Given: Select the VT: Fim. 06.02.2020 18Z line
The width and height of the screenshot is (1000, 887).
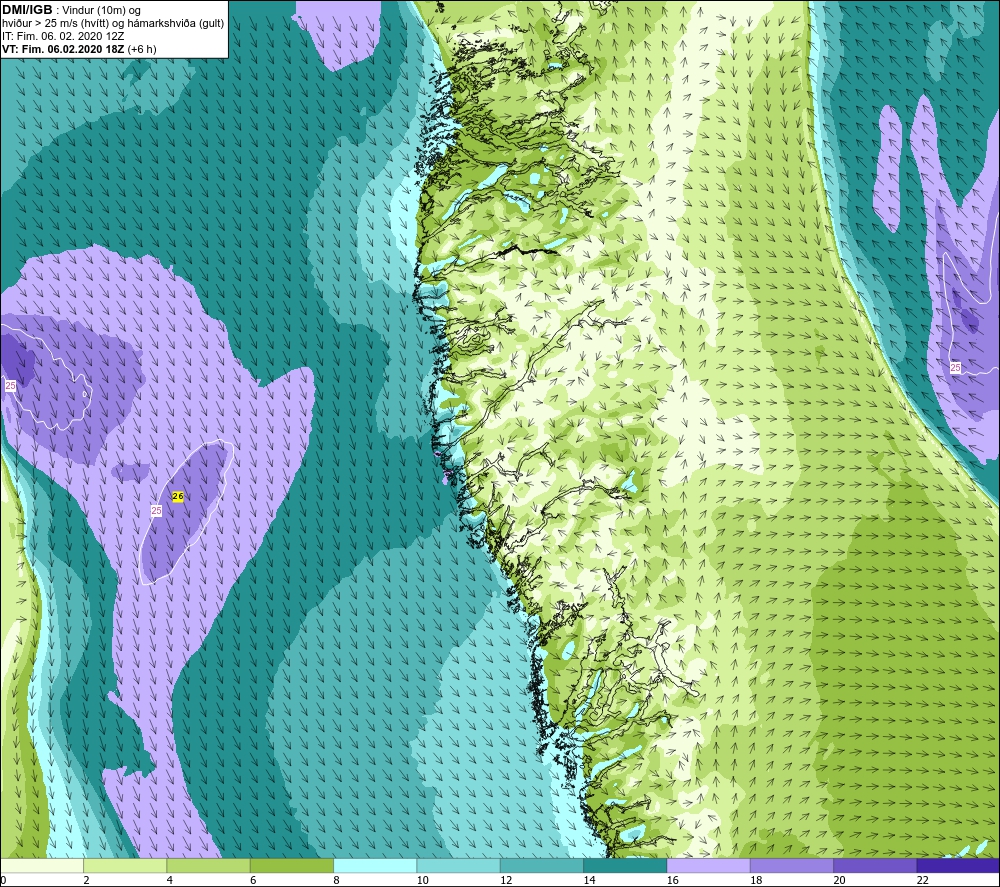Looking at the screenshot, I should [x=79, y=49].
